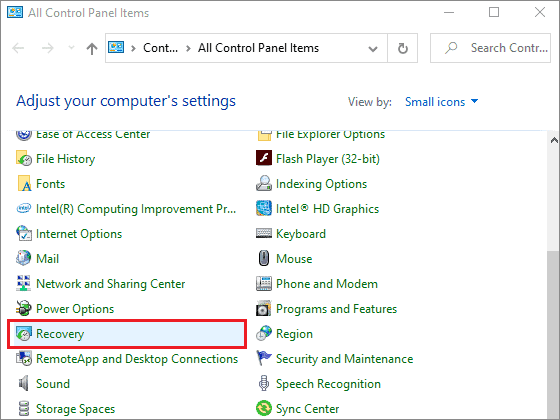Click the Control Panel icon in address bar
The width and height of the screenshot is (560, 420).
(x=116, y=48)
